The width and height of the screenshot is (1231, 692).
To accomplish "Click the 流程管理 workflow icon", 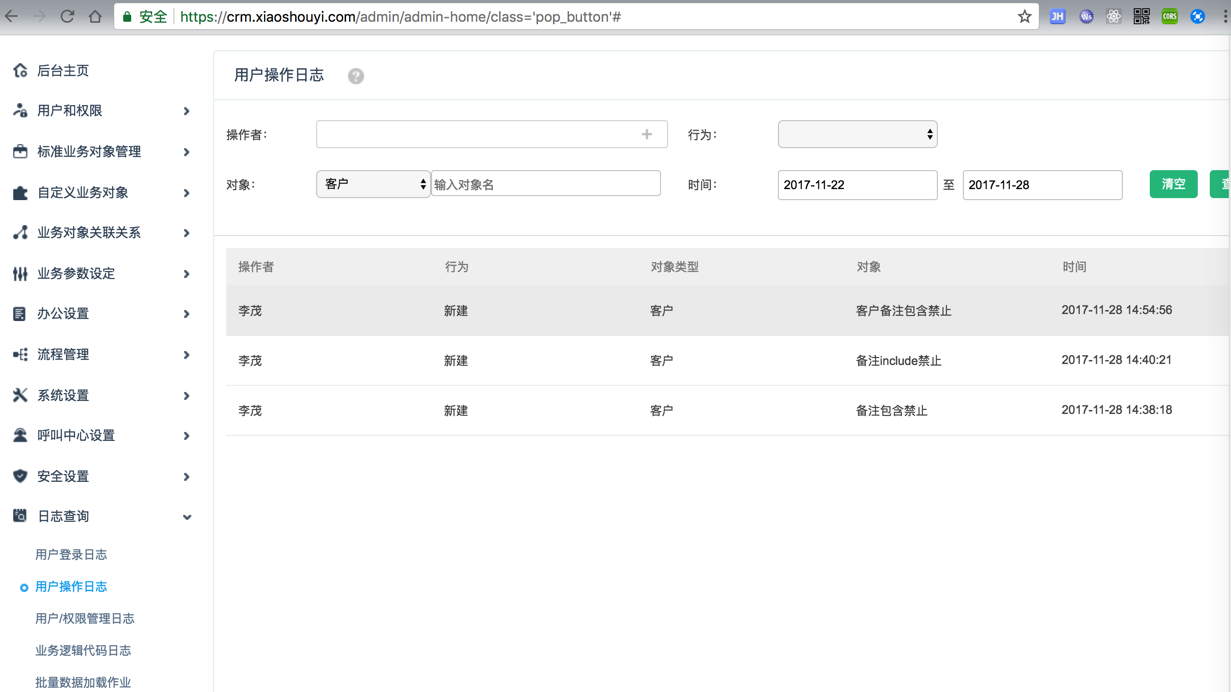I will (x=20, y=355).
